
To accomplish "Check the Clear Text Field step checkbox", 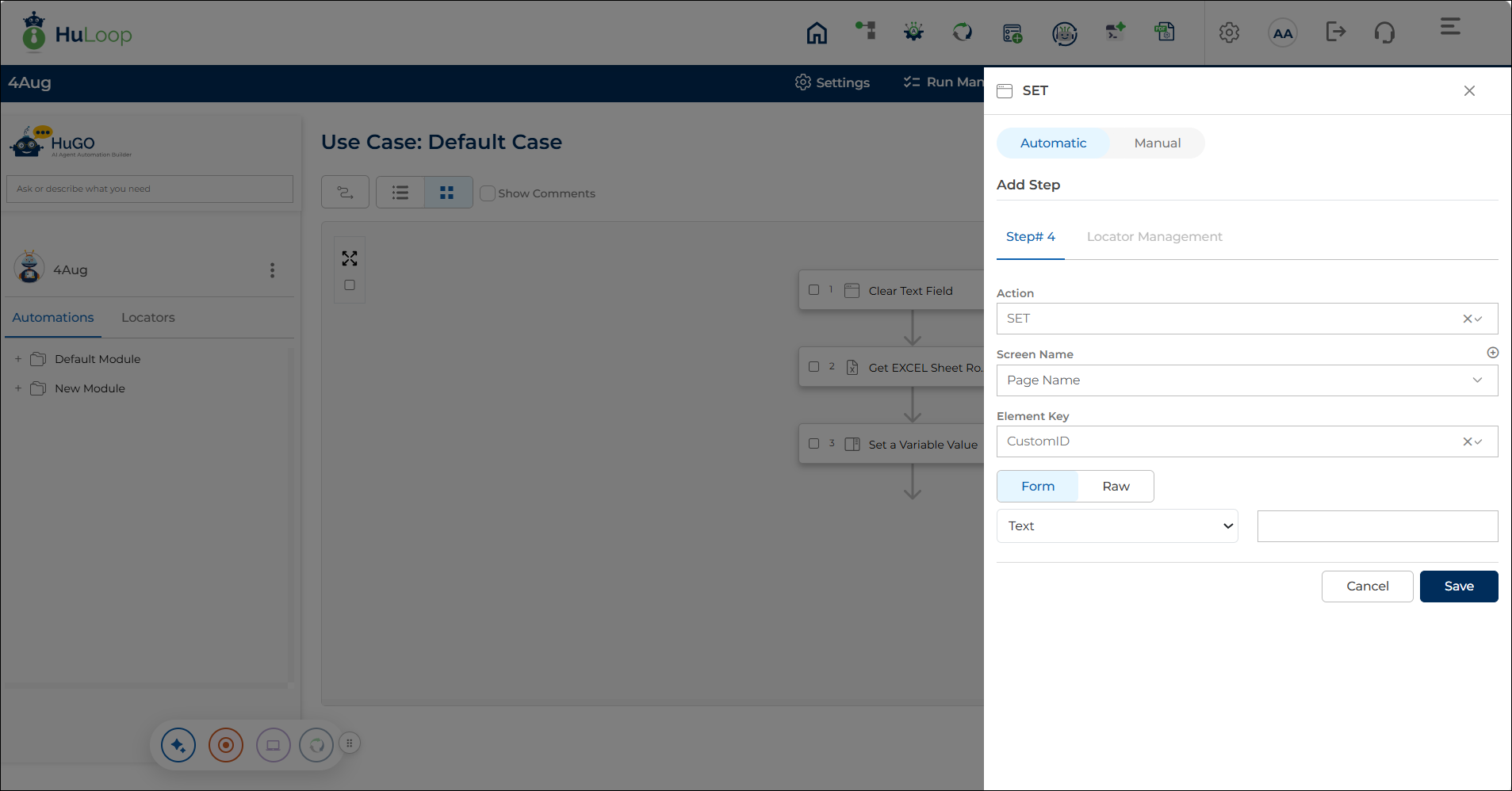I will (813, 290).
